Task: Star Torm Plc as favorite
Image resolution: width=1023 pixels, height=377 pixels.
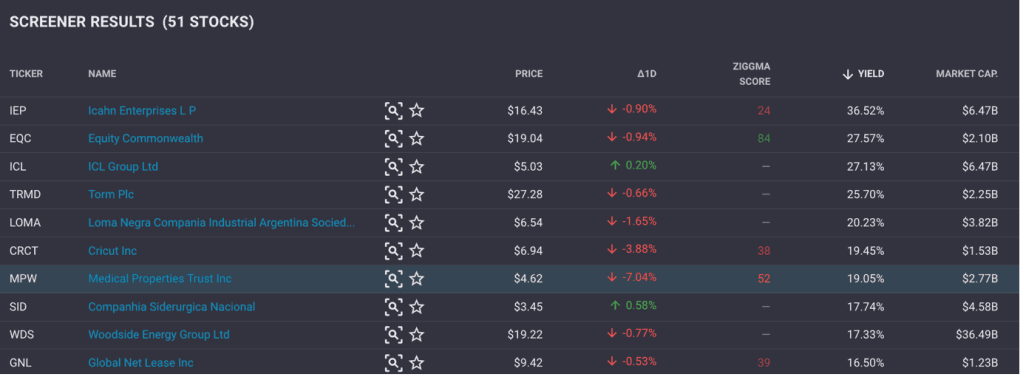Action: [x=417, y=194]
